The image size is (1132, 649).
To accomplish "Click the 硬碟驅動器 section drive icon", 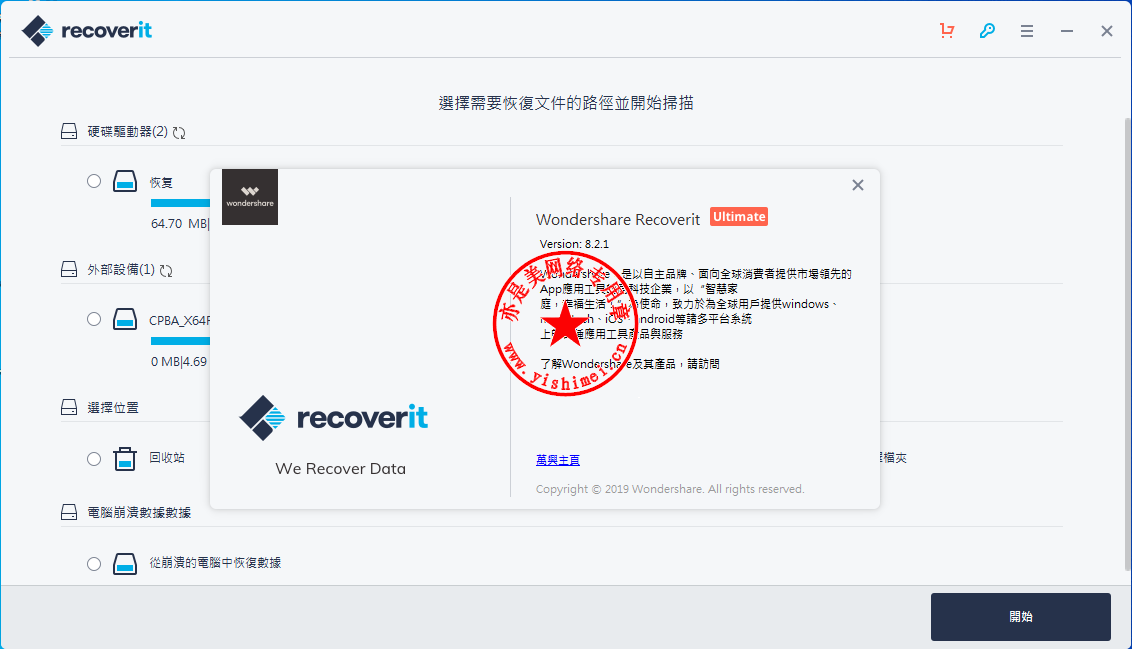I will click(x=69, y=131).
